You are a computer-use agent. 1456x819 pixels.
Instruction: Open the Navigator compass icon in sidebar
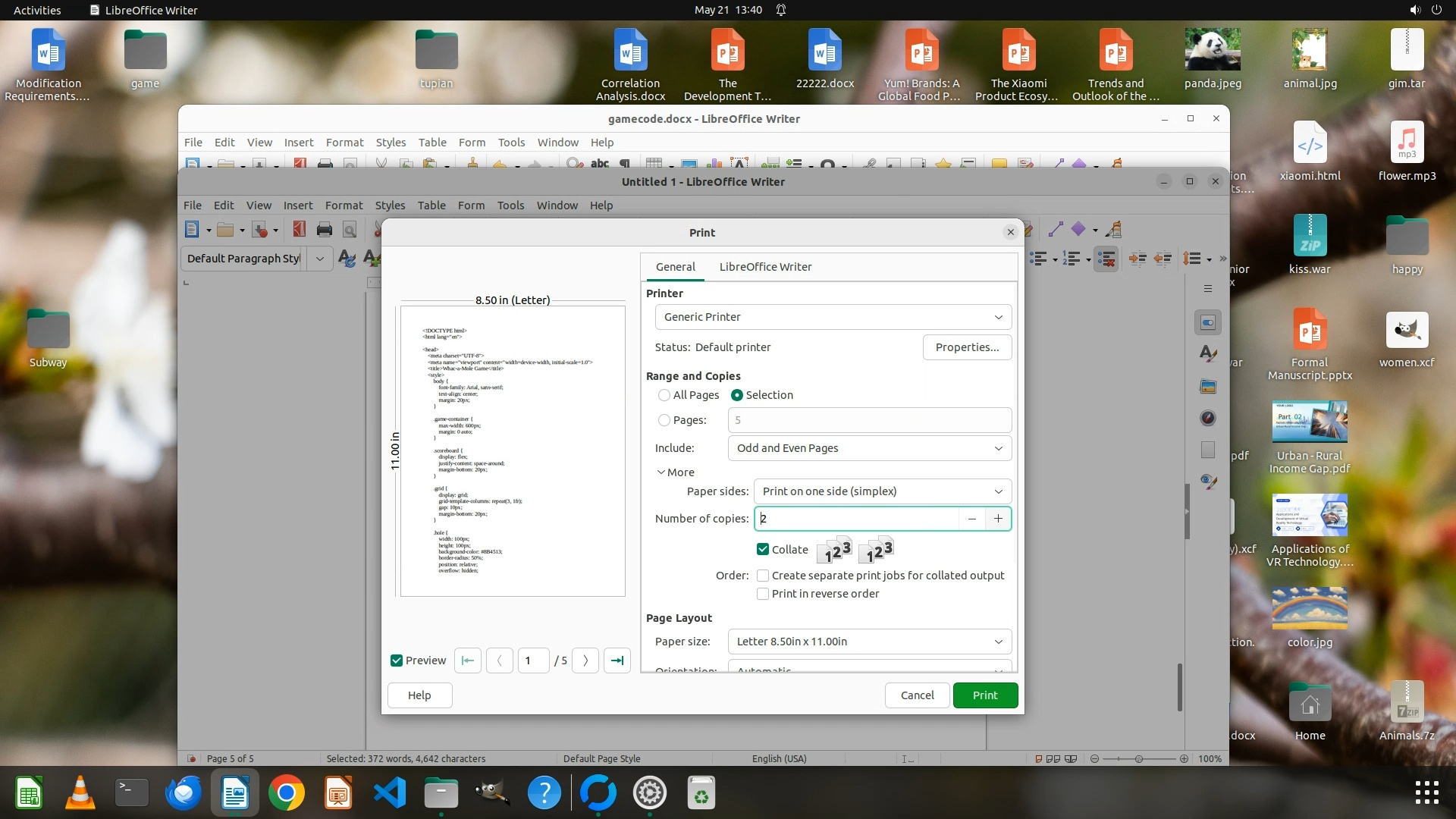pyautogui.click(x=1208, y=418)
